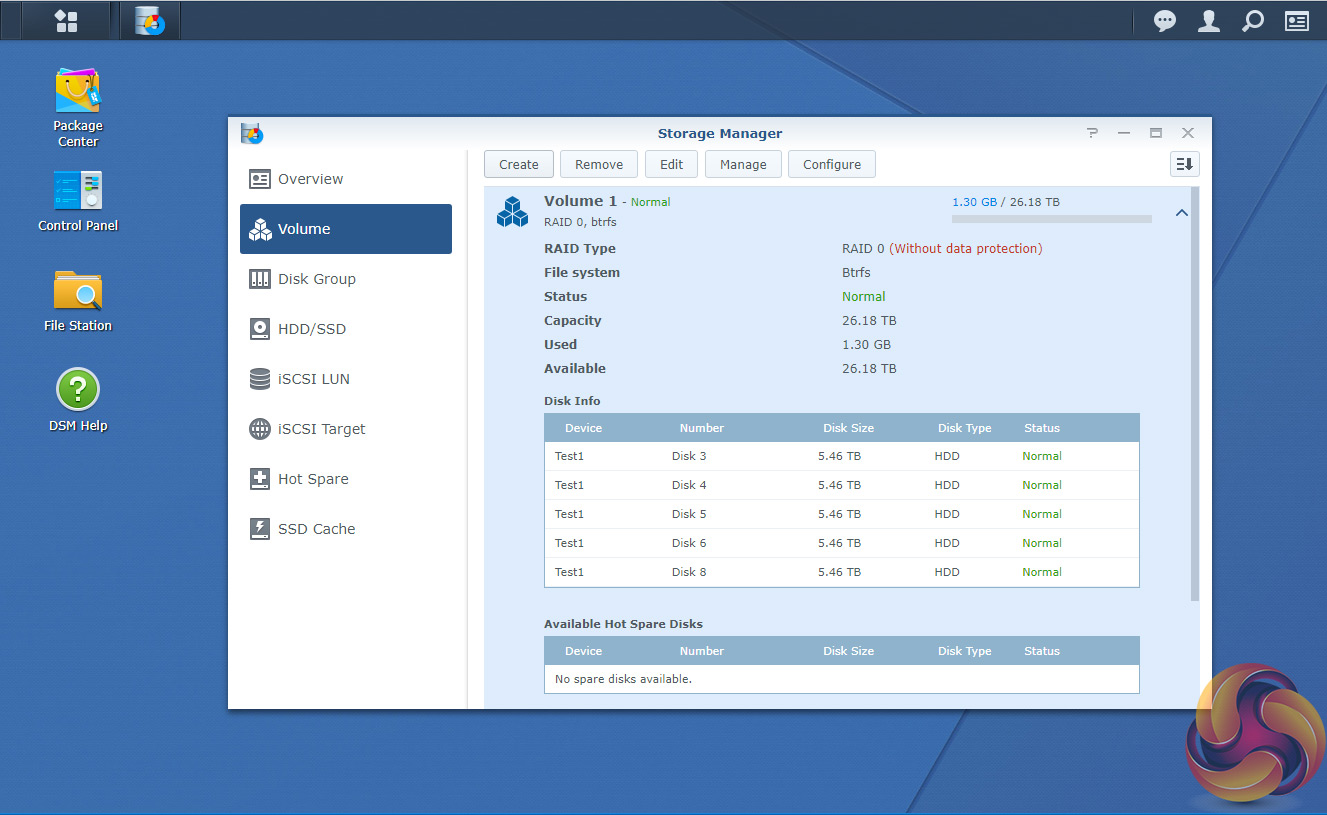Open the notifications chat bubble icon
The width and height of the screenshot is (1327, 815).
[1165, 21]
